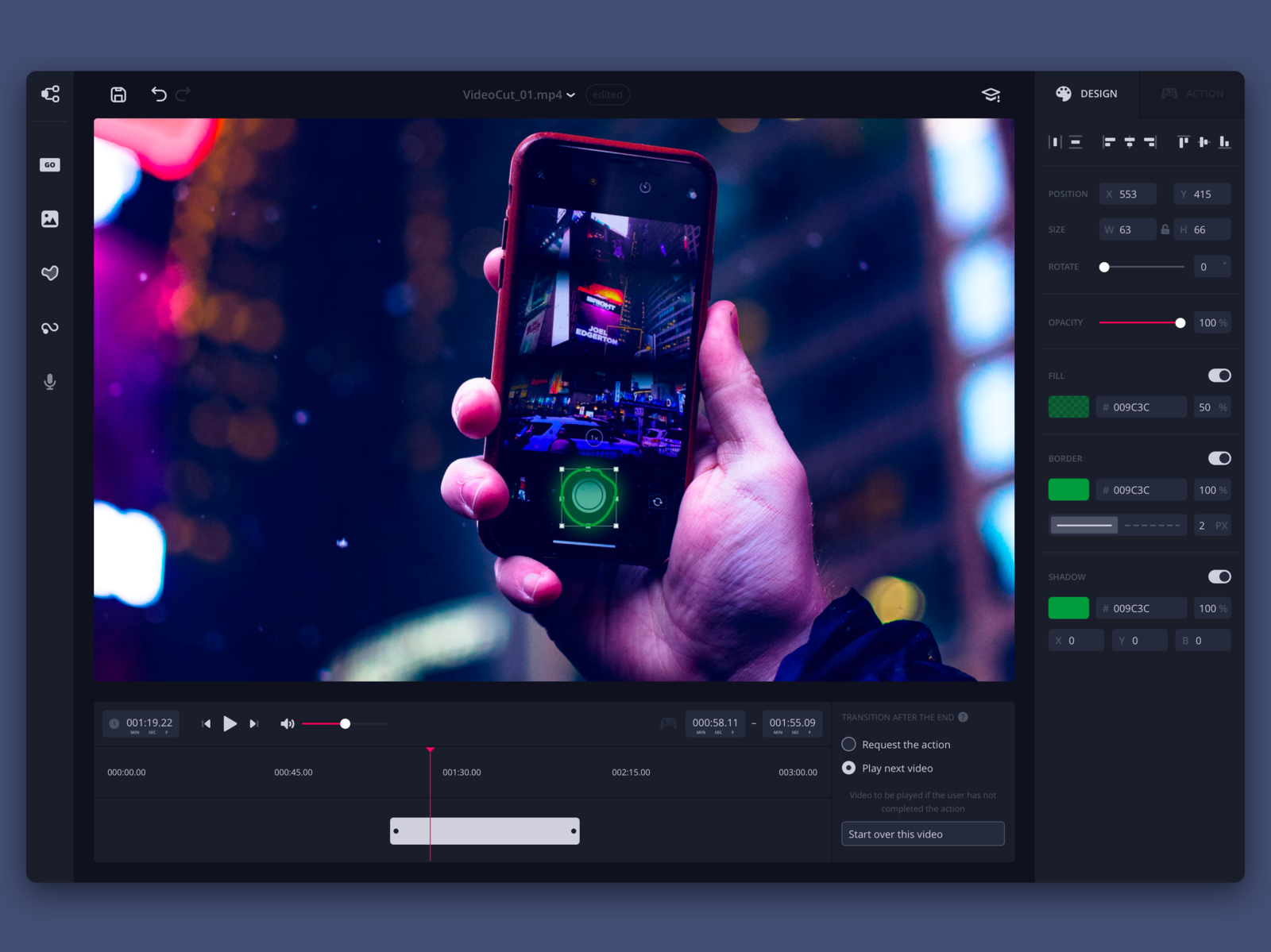The image size is (1271, 952).
Task: Click the microphone tool in left sidebar
Action: 49,382
